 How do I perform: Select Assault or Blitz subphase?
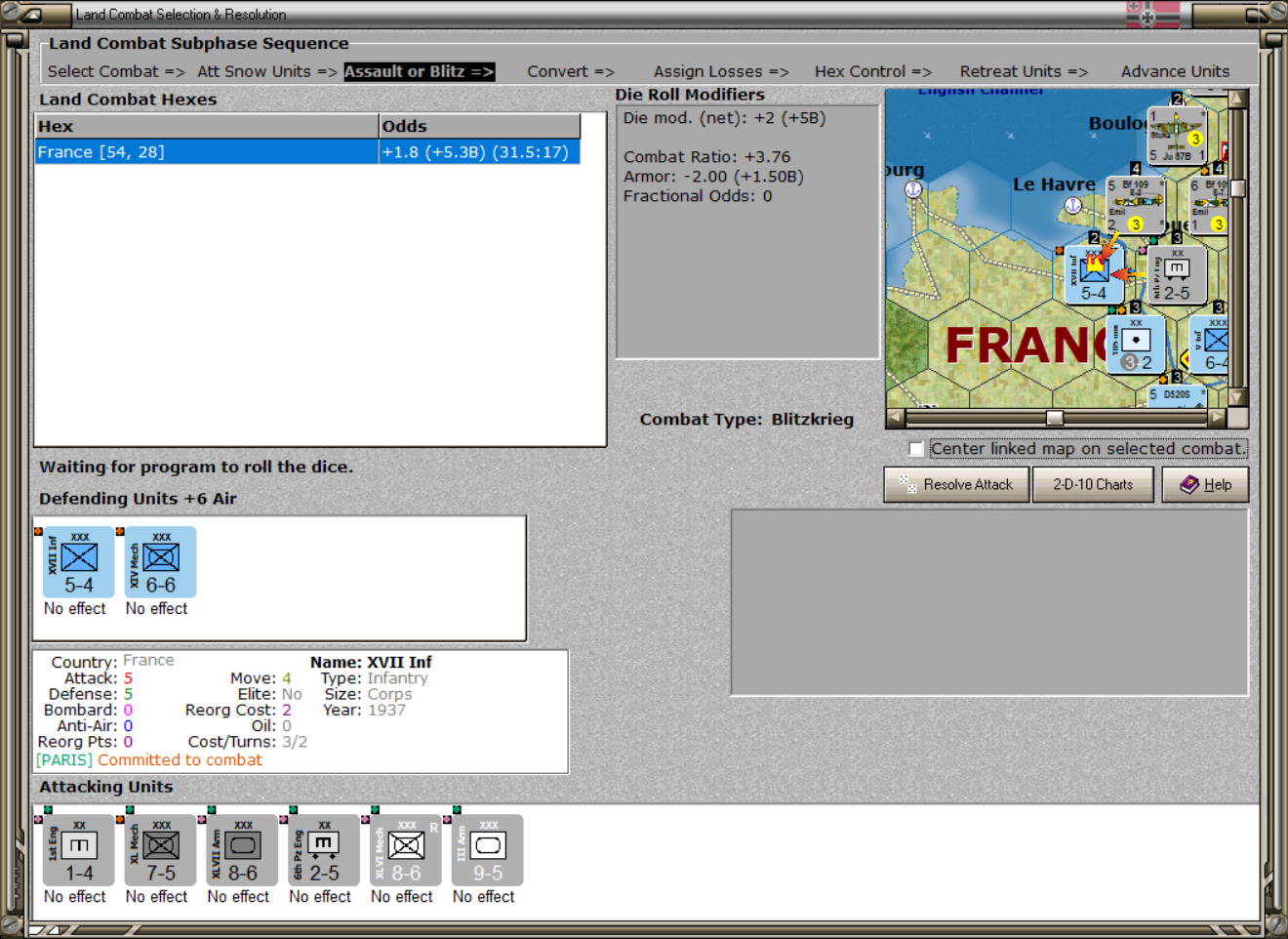420,71
